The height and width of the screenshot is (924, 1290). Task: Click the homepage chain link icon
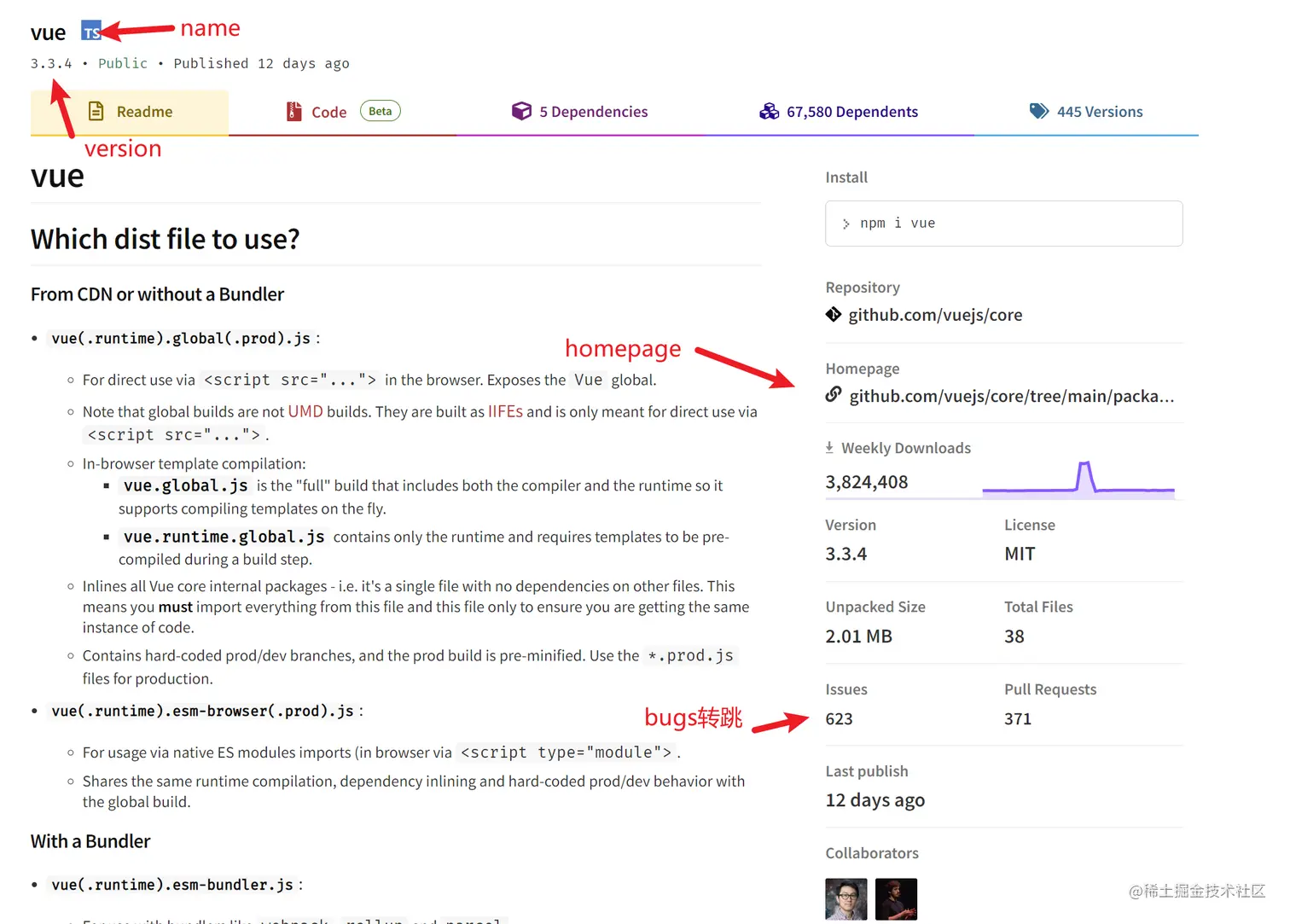(834, 394)
